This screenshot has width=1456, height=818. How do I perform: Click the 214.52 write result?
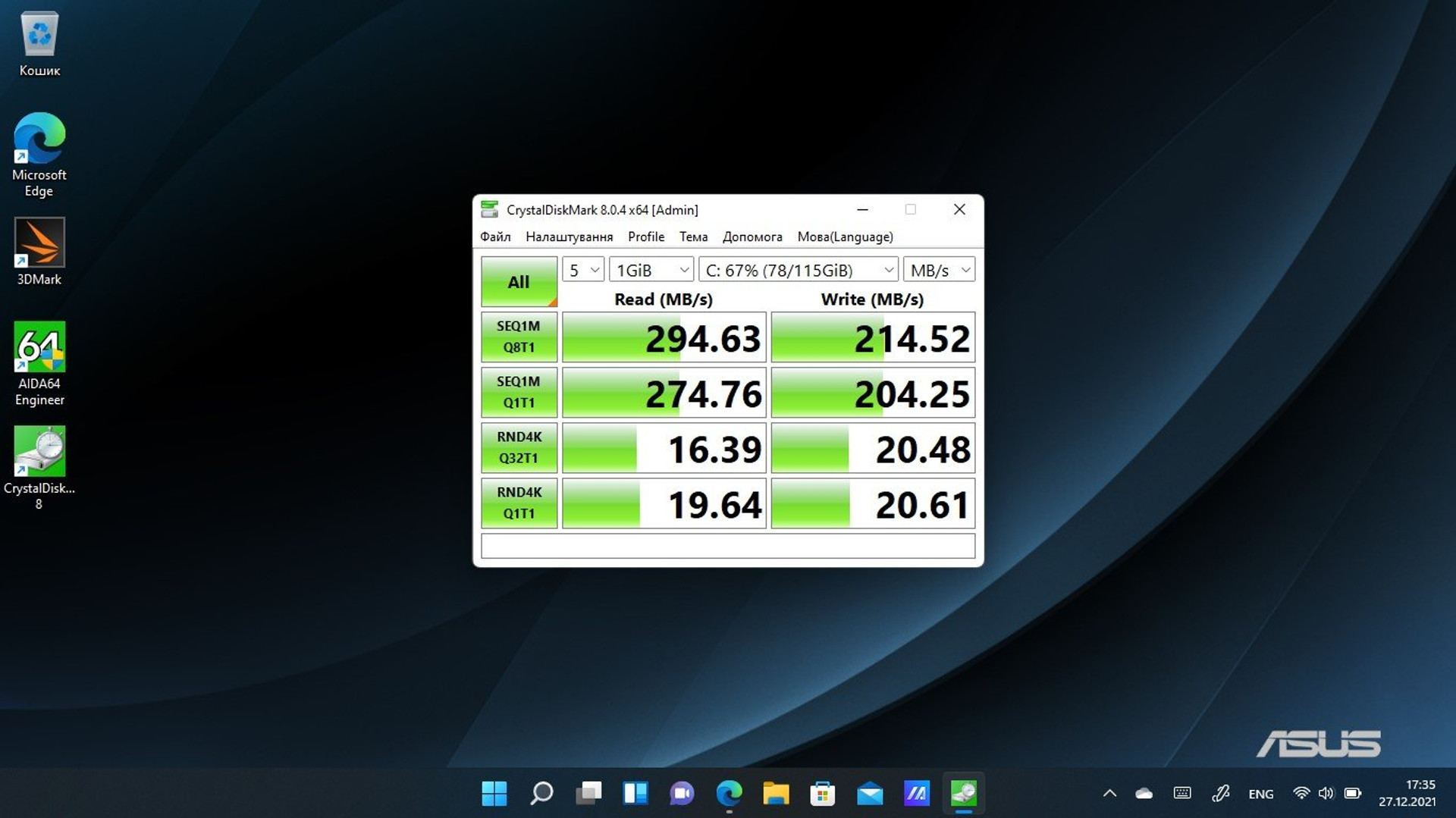click(873, 337)
